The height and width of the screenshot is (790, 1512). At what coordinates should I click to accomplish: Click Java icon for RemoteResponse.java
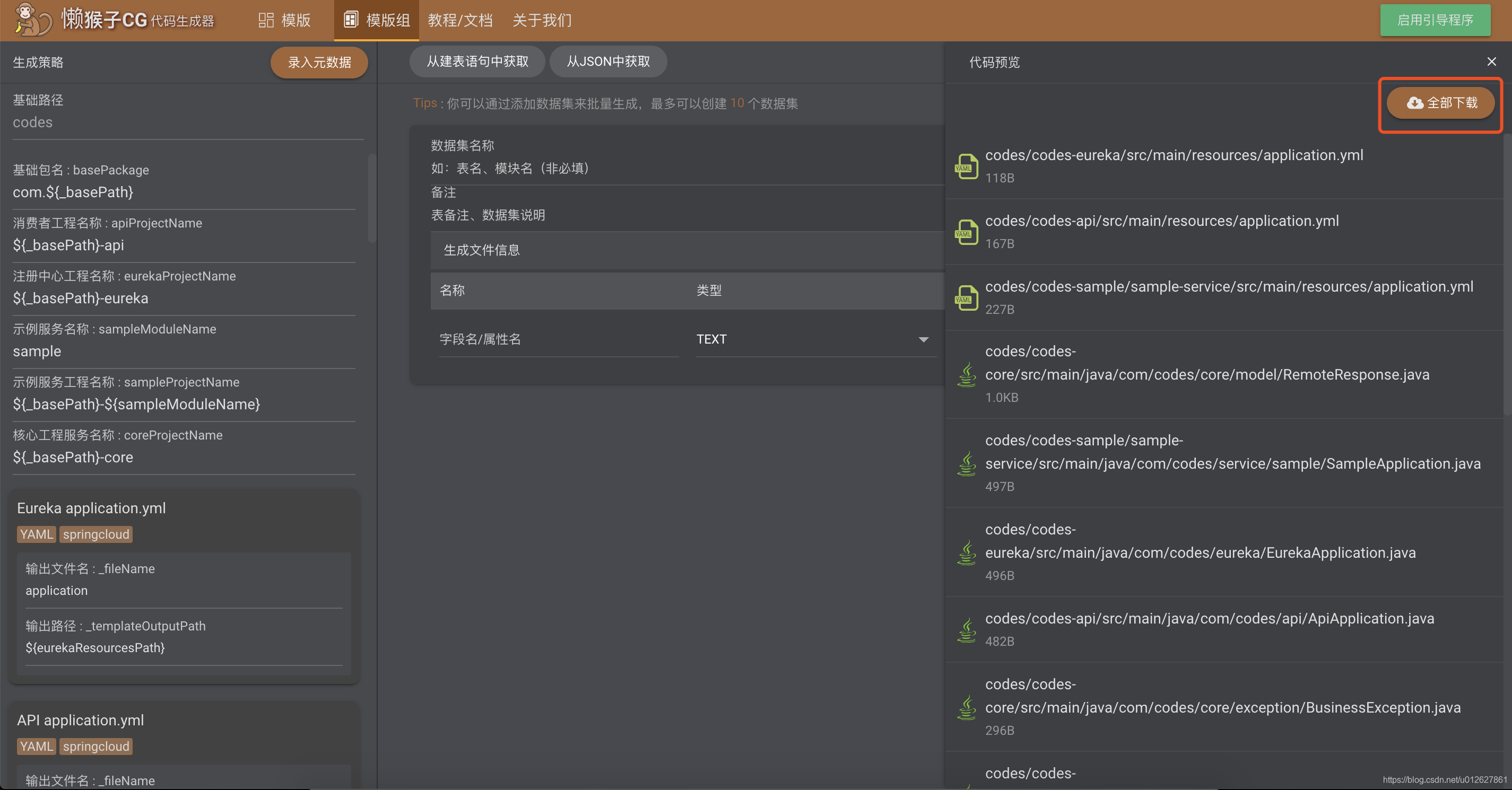pyautogui.click(x=967, y=375)
